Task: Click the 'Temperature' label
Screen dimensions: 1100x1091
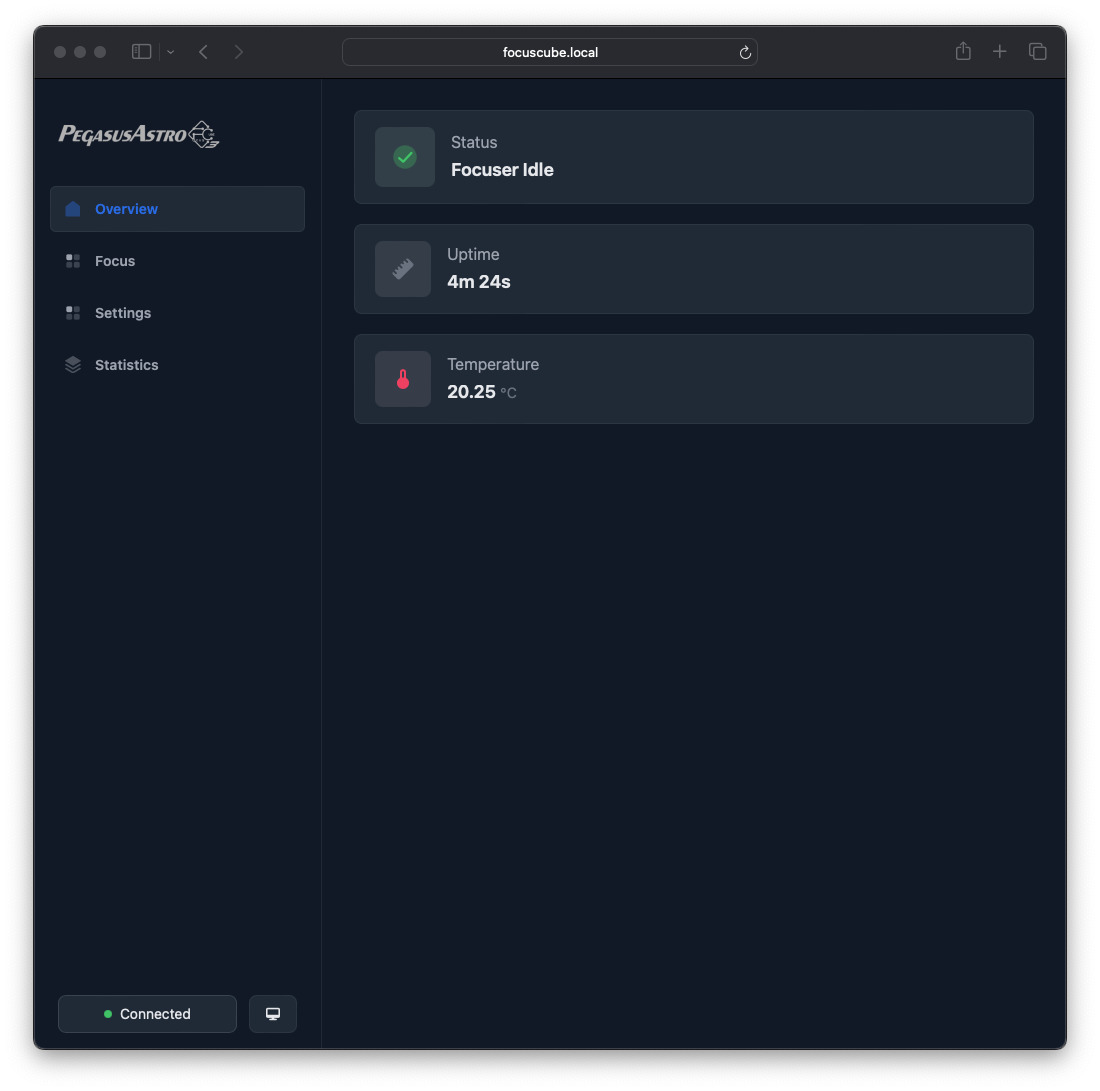Action: click(493, 364)
